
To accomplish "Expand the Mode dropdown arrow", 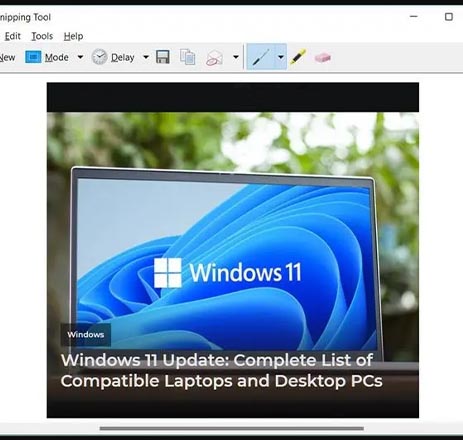I will click(80, 57).
